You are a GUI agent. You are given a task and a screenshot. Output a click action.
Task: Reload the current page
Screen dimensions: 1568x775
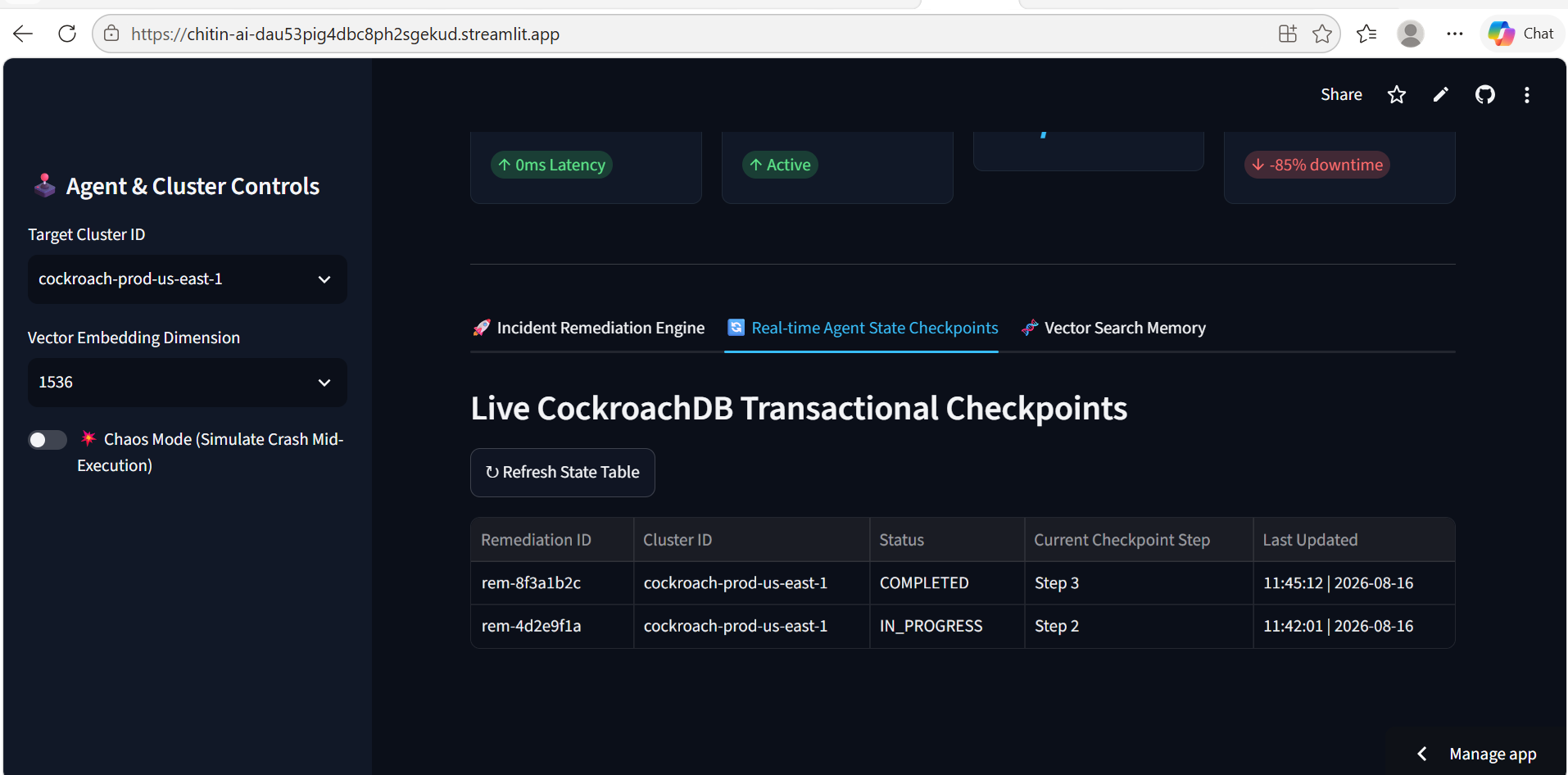point(67,34)
